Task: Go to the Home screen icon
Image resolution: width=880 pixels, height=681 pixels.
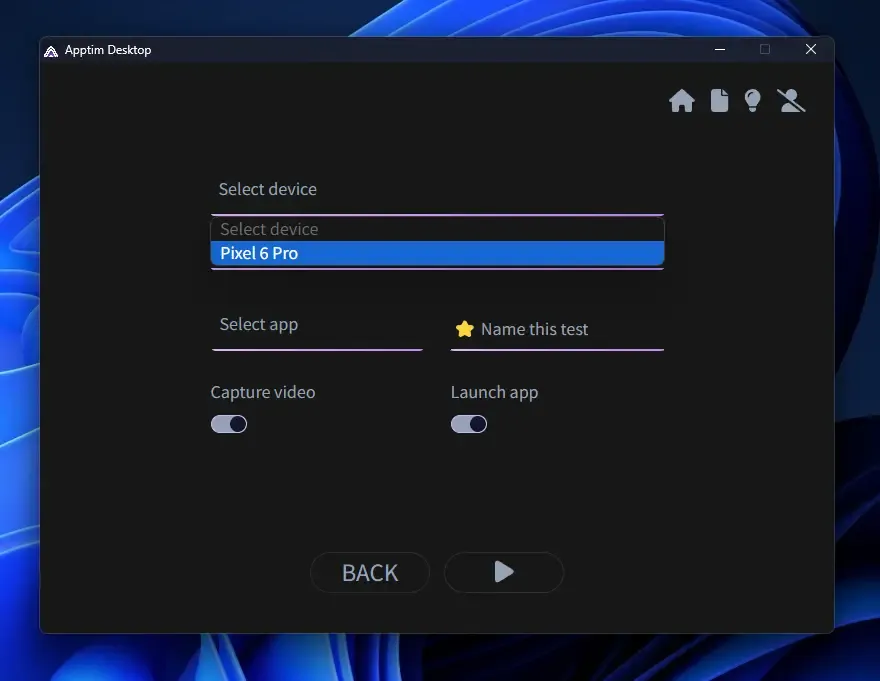Action: point(682,101)
